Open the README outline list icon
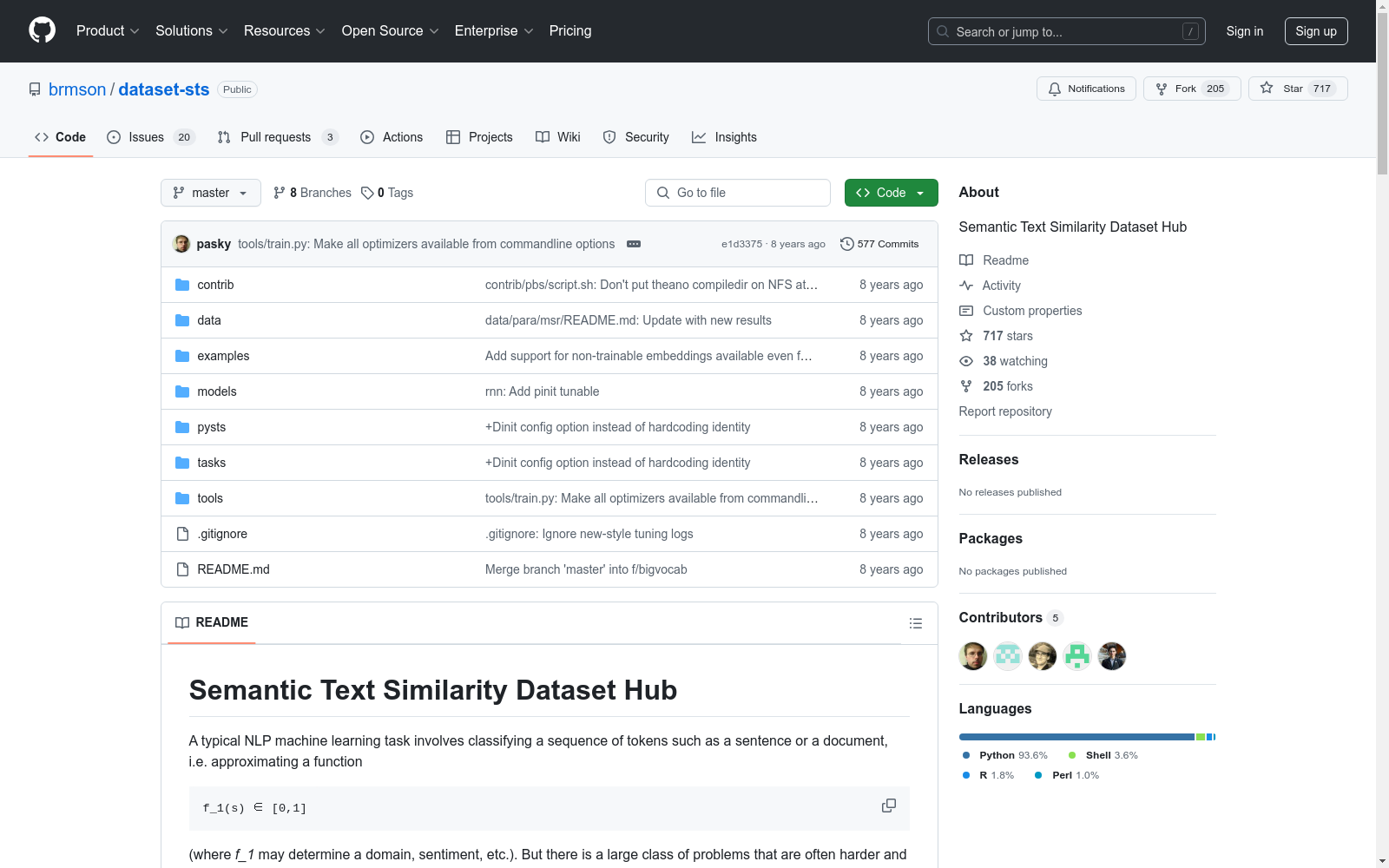The width and height of the screenshot is (1389, 868). pos(916,623)
